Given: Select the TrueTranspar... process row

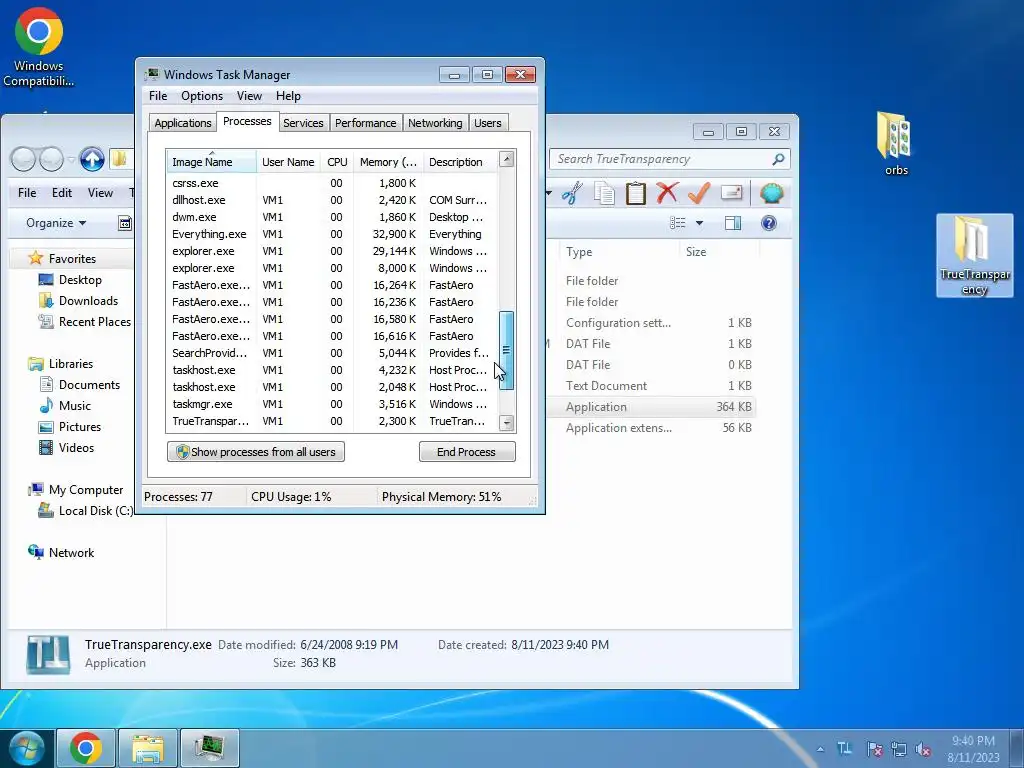Looking at the screenshot, I should (332, 421).
